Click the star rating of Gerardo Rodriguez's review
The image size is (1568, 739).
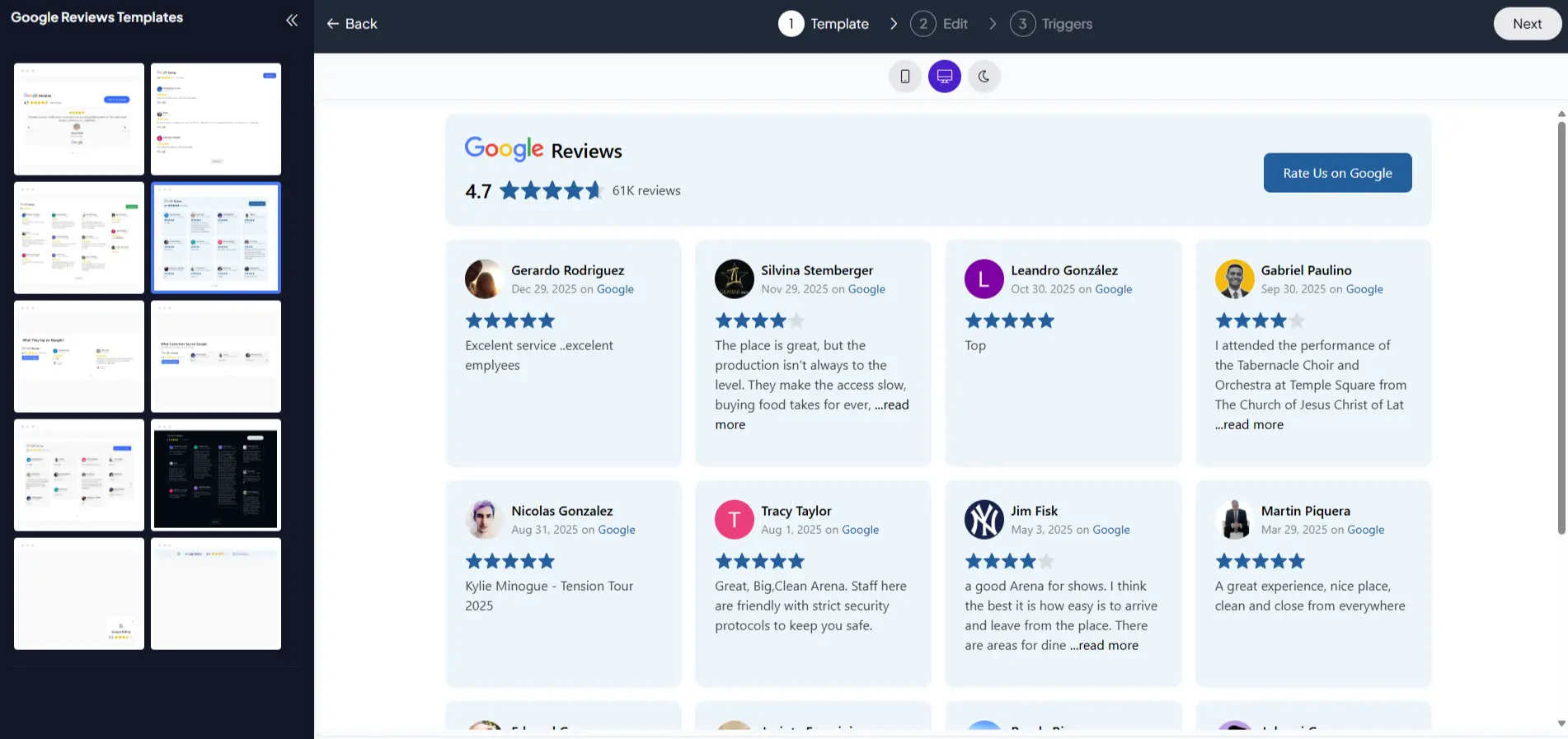[510, 320]
